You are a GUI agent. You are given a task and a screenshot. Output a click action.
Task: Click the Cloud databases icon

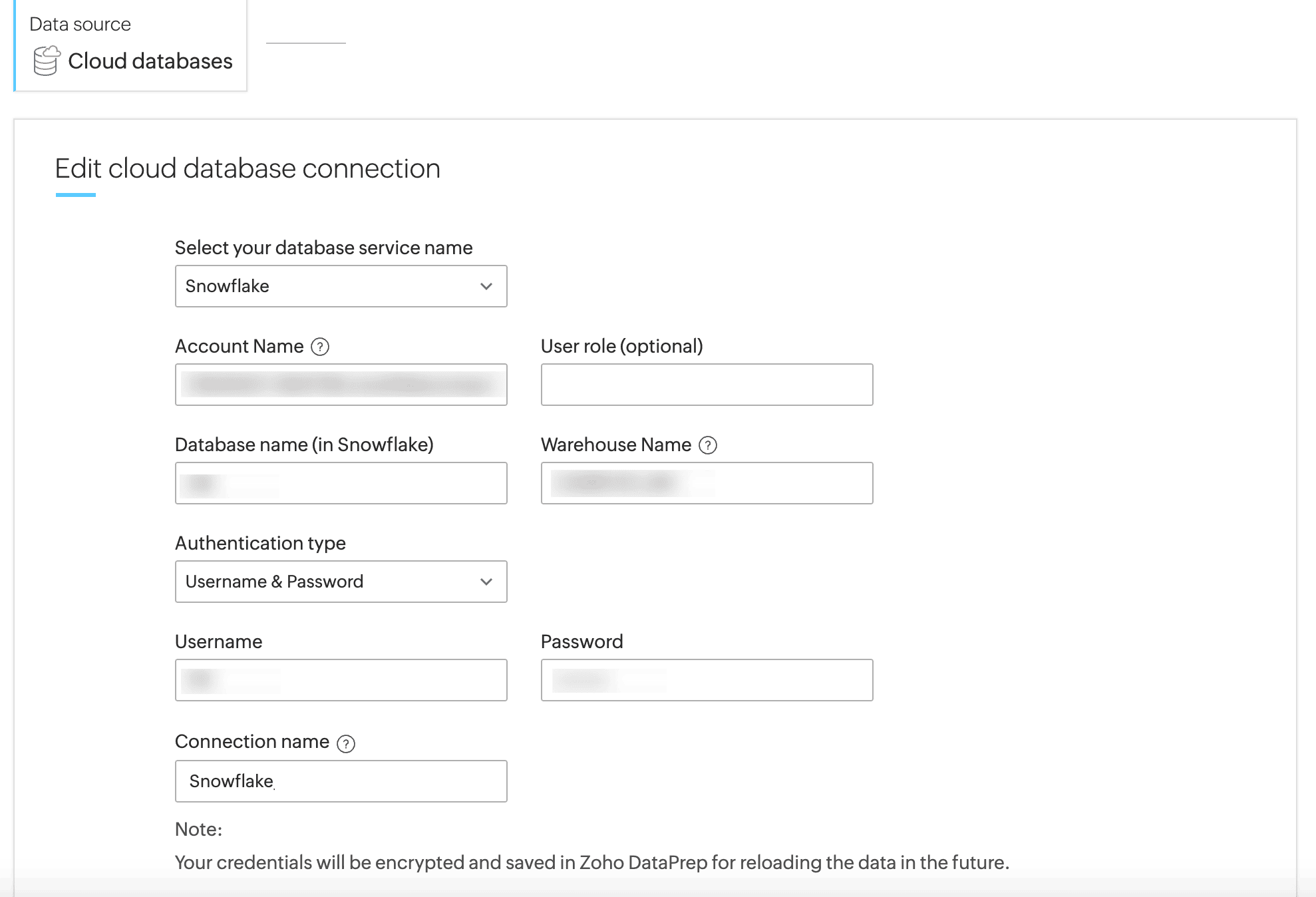pyautogui.click(x=47, y=61)
